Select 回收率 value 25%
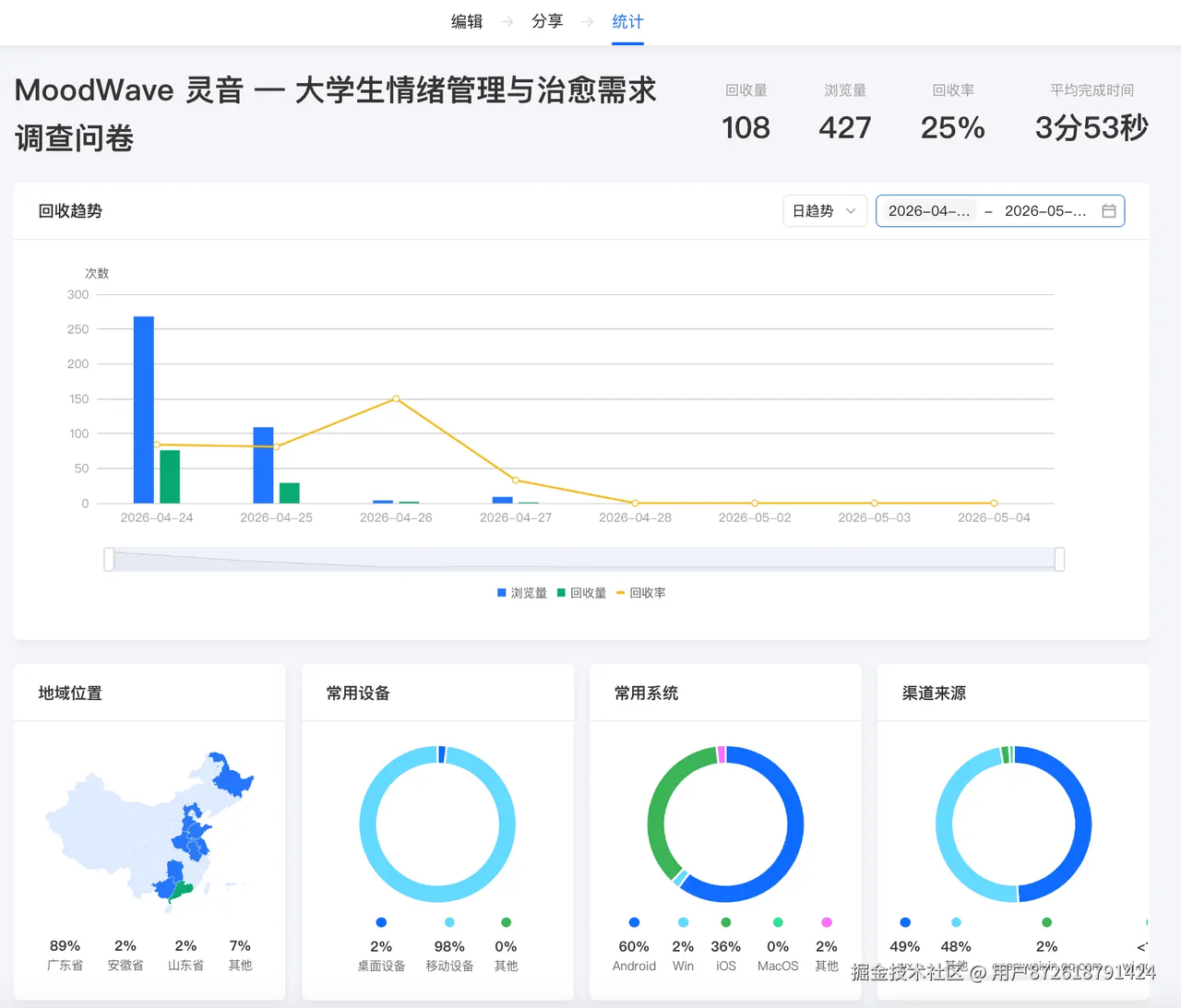Image resolution: width=1181 pixels, height=1008 pixels. [953, 127]
